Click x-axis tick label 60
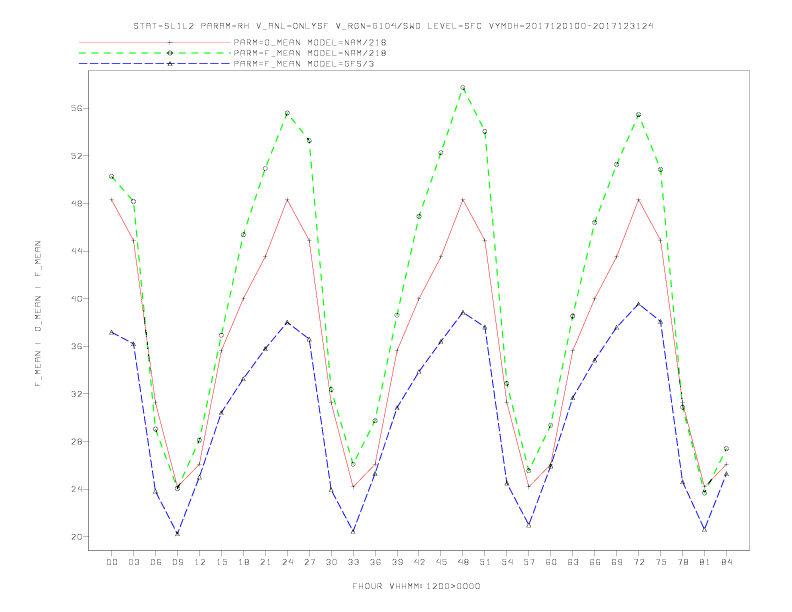This screenshot has width=792, height=612. [551, 562]
